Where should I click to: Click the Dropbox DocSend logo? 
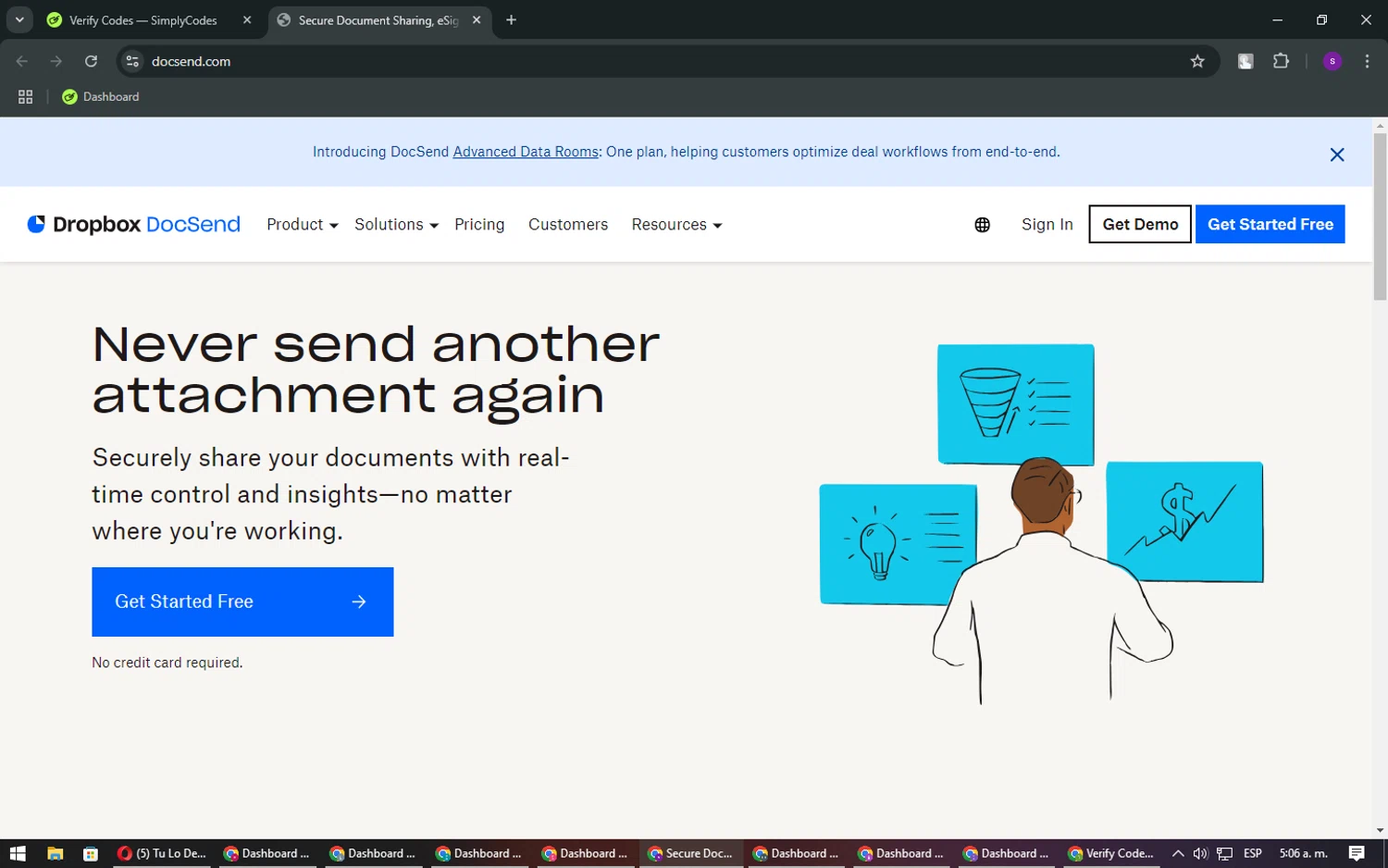point(134,224)
